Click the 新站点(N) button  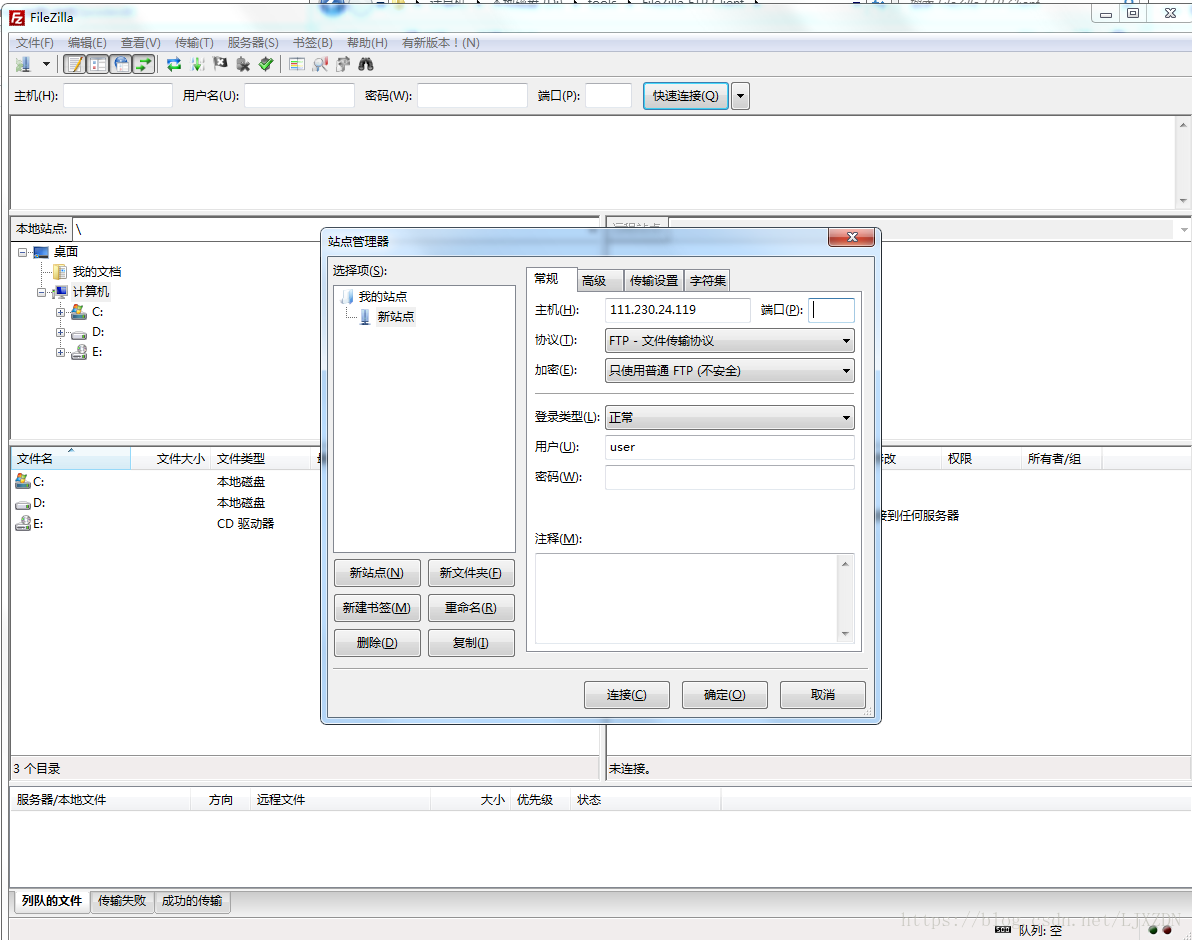coord(377,573)
